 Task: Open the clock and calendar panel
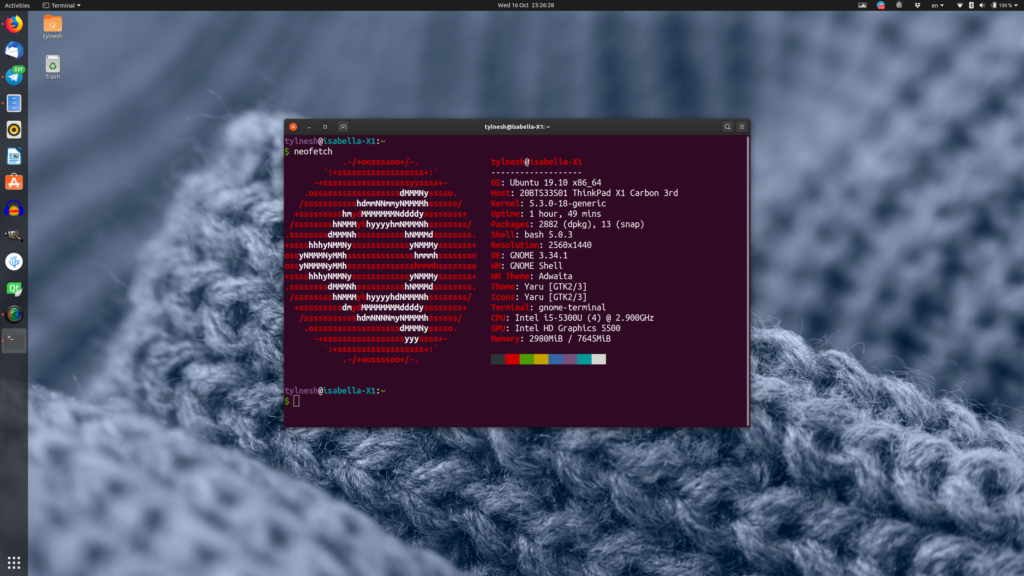click(x=526, y=5)
